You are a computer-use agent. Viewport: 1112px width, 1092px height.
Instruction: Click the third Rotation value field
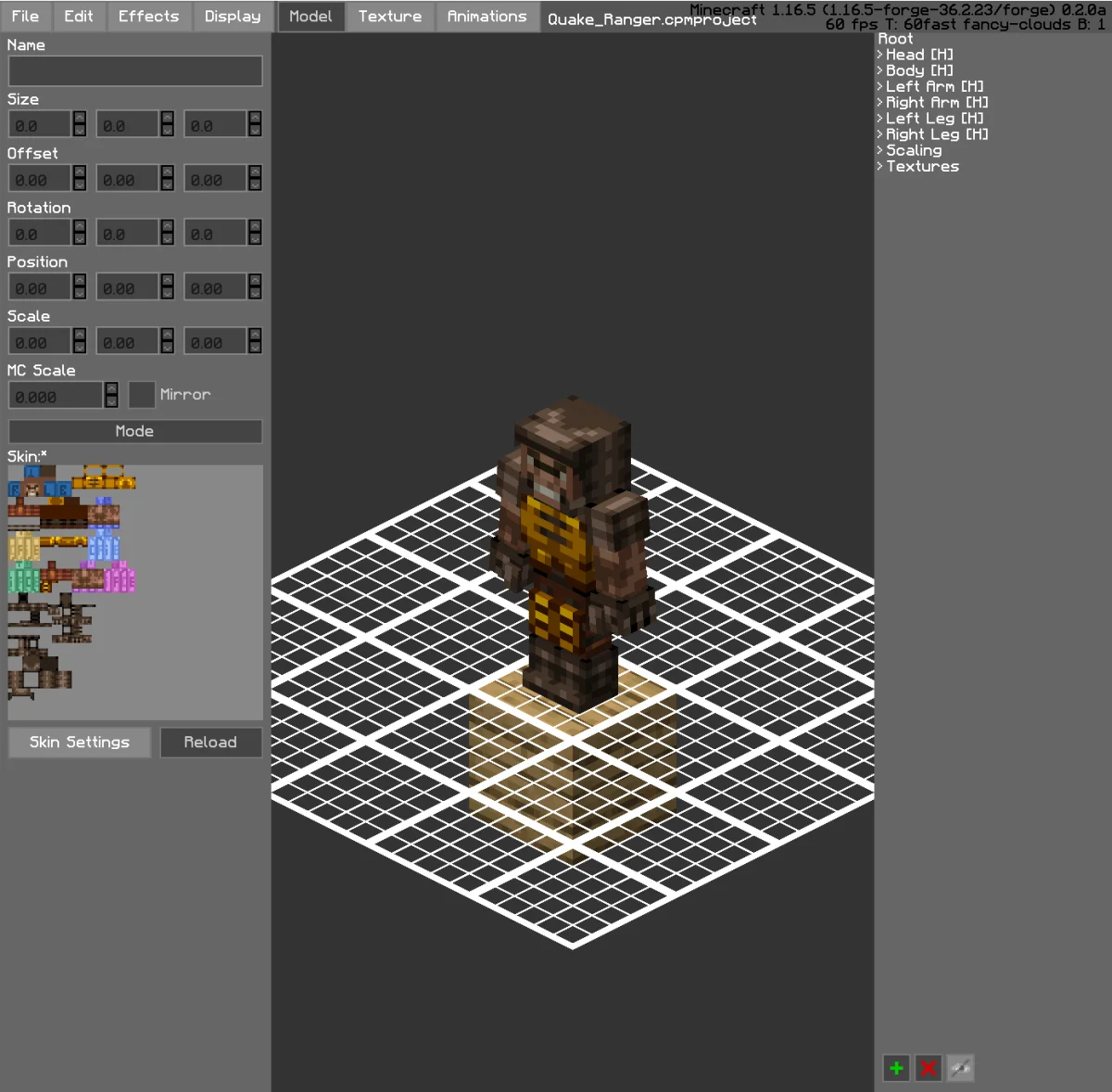(x=215, y=233)
